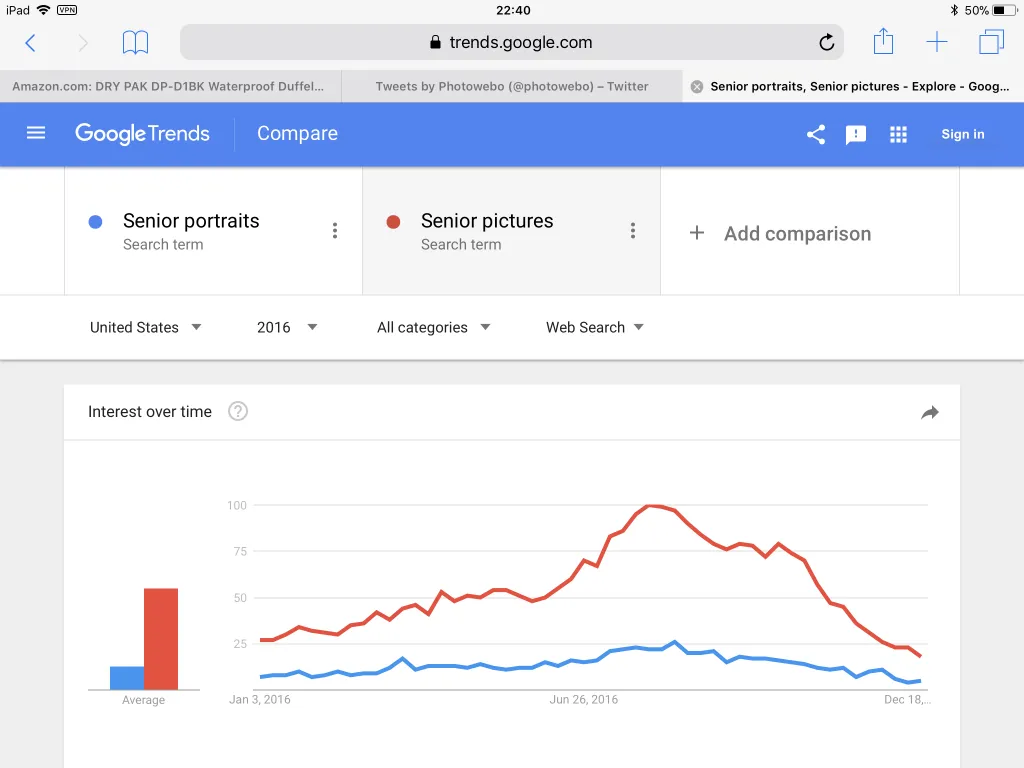
Task: Expand the United States region dropdown
Action: pos(146,327)
